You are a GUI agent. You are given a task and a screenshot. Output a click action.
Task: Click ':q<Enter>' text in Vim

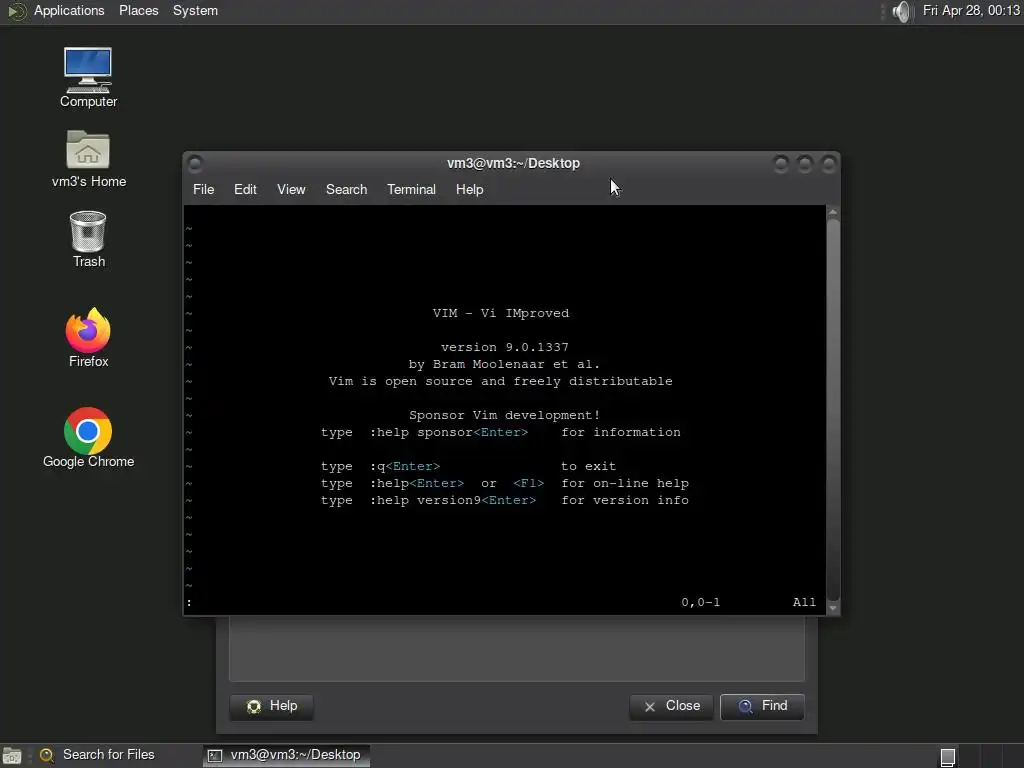pos(405,466)
